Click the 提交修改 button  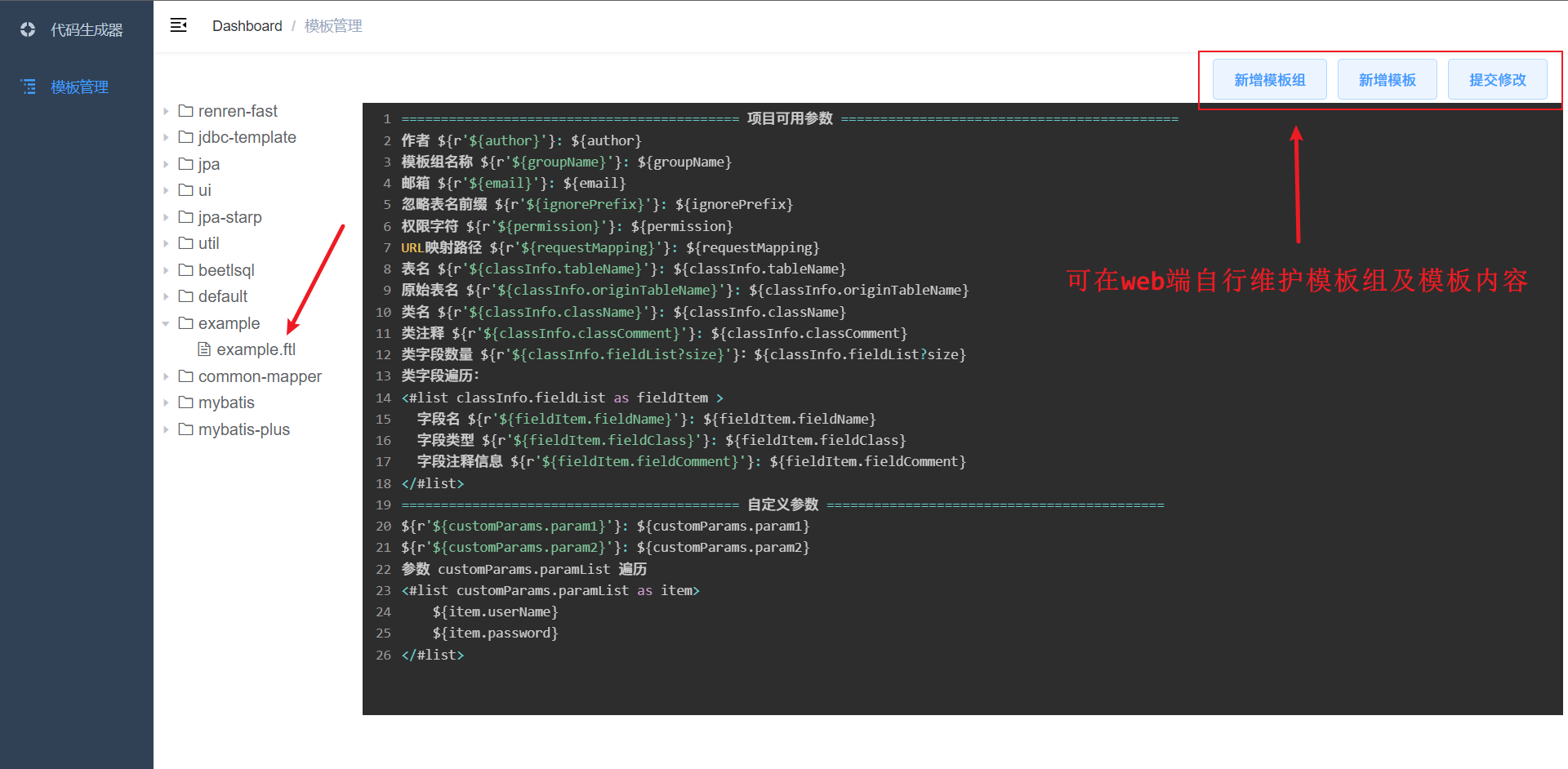1497,79
